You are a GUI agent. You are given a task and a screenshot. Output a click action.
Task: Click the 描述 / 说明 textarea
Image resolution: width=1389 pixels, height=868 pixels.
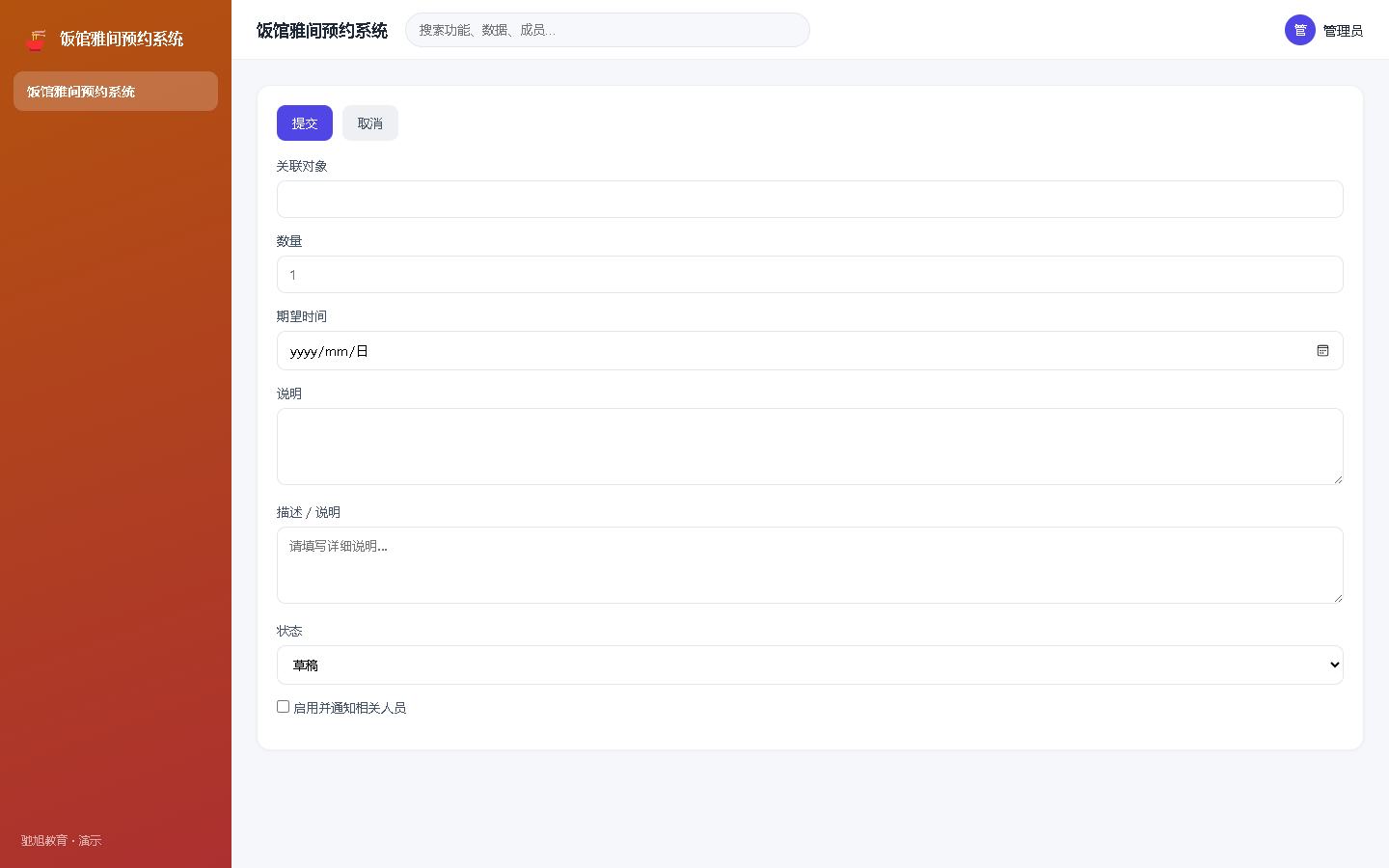[810, 565]
